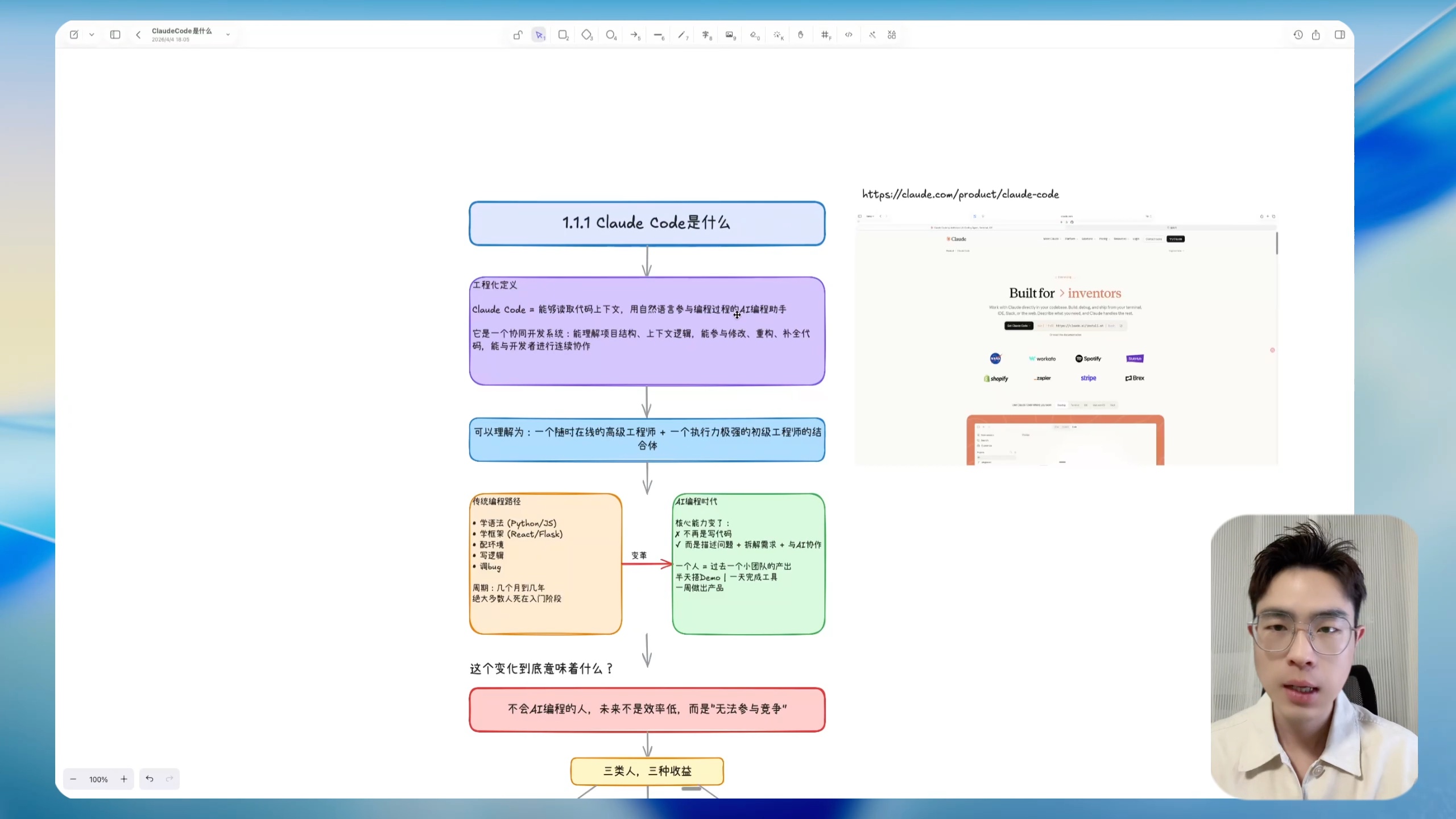The width and height of the screenshot is (1456, 819).
Task: Toggle the canvas tool lock
Action: (517, 35)
